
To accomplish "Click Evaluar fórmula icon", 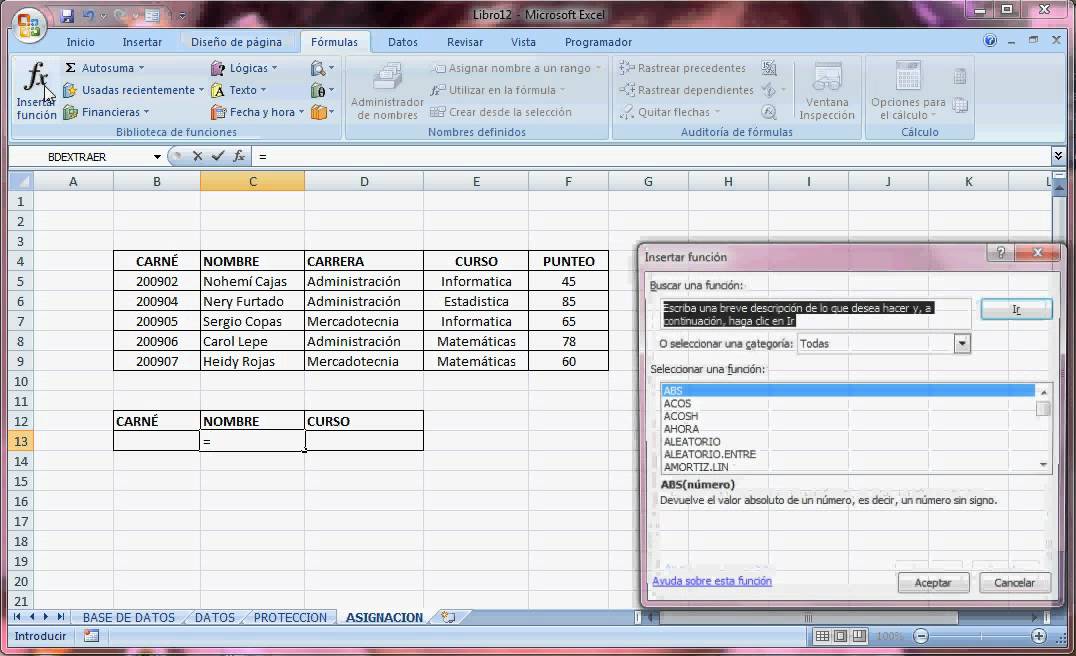I will tap(769, 112).
